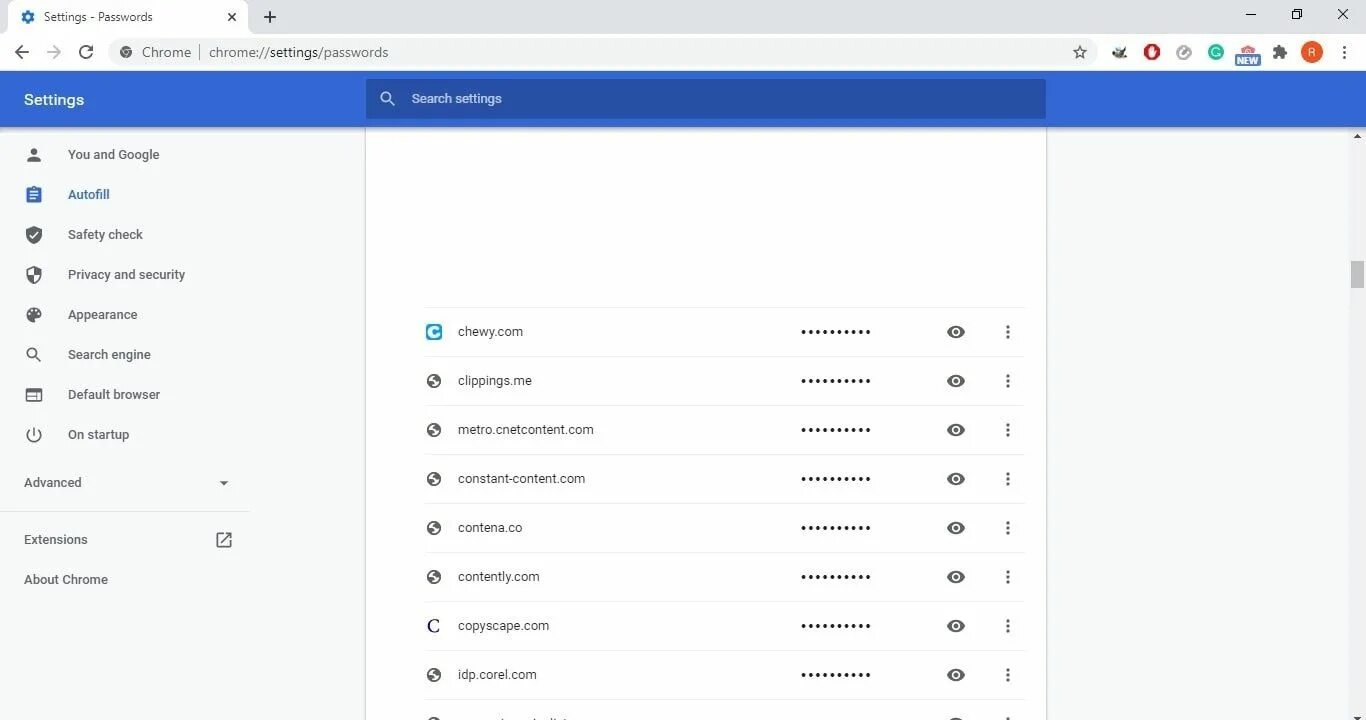The width and height of the screenshot is (1366, 720).
Task: Open the metro.cnetcontent.com site link
Action: [x=526, y=430]
